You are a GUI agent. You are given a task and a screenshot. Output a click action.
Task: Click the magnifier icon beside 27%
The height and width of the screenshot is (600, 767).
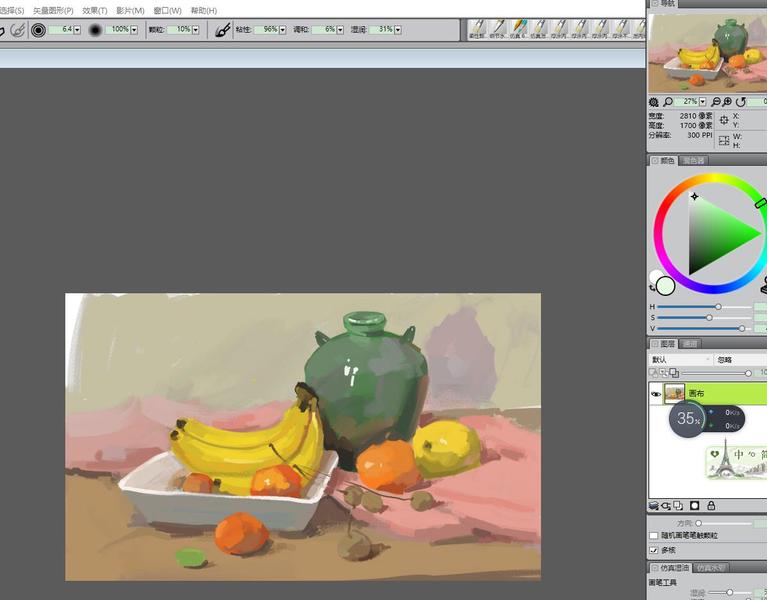tap(668, 102)
